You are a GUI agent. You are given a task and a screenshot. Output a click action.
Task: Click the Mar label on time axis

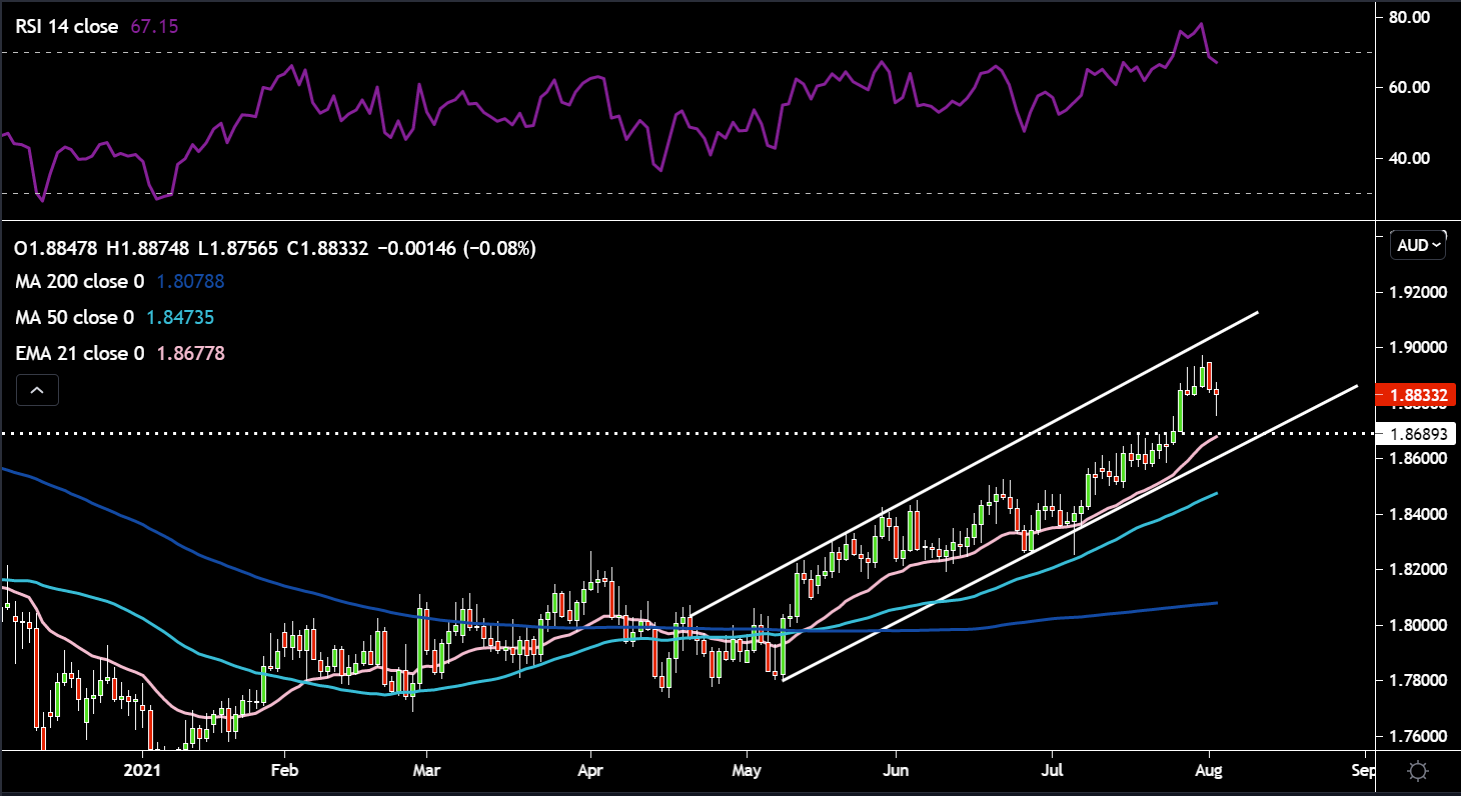427,772
